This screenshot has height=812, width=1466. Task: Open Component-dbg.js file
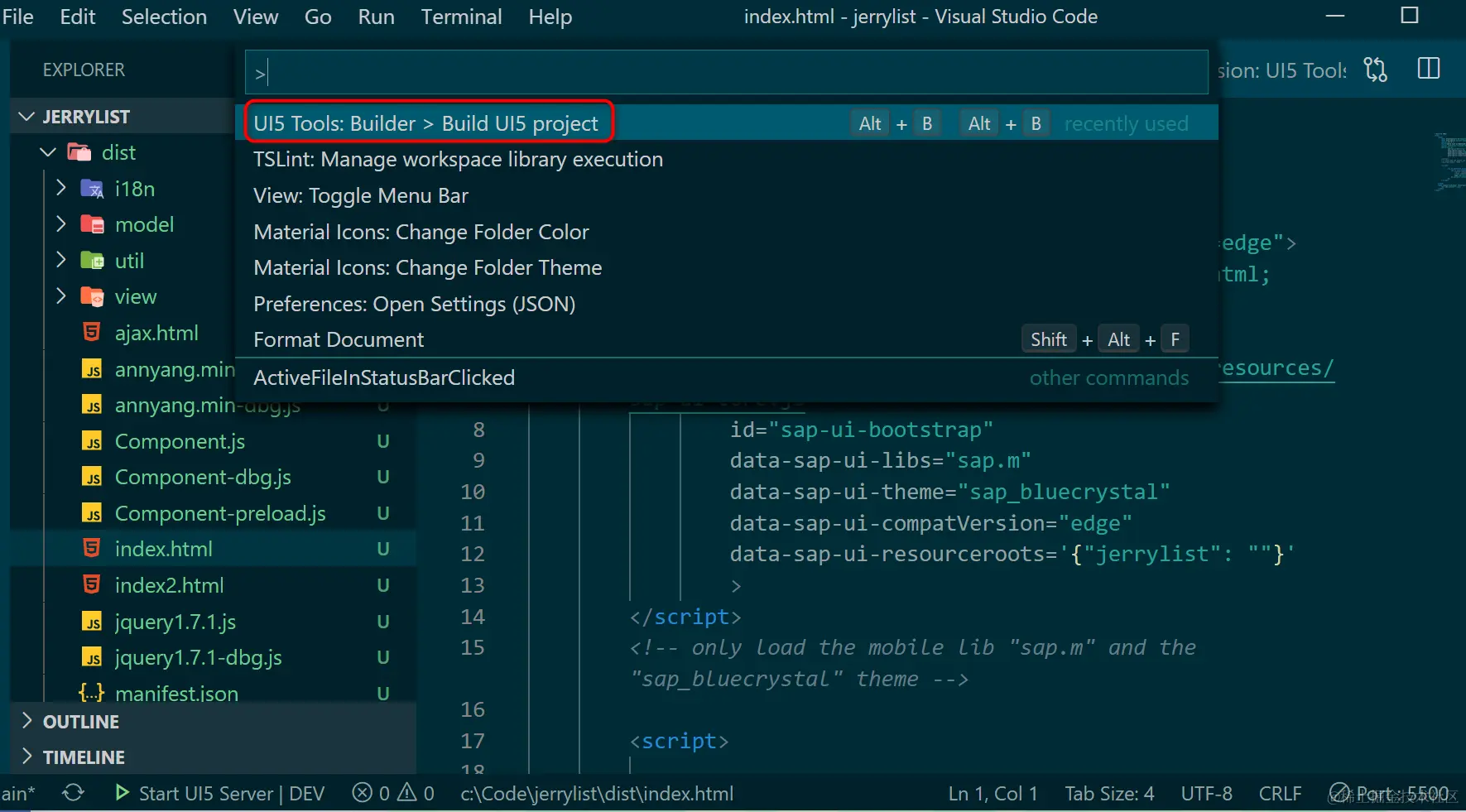pos(203,477)
